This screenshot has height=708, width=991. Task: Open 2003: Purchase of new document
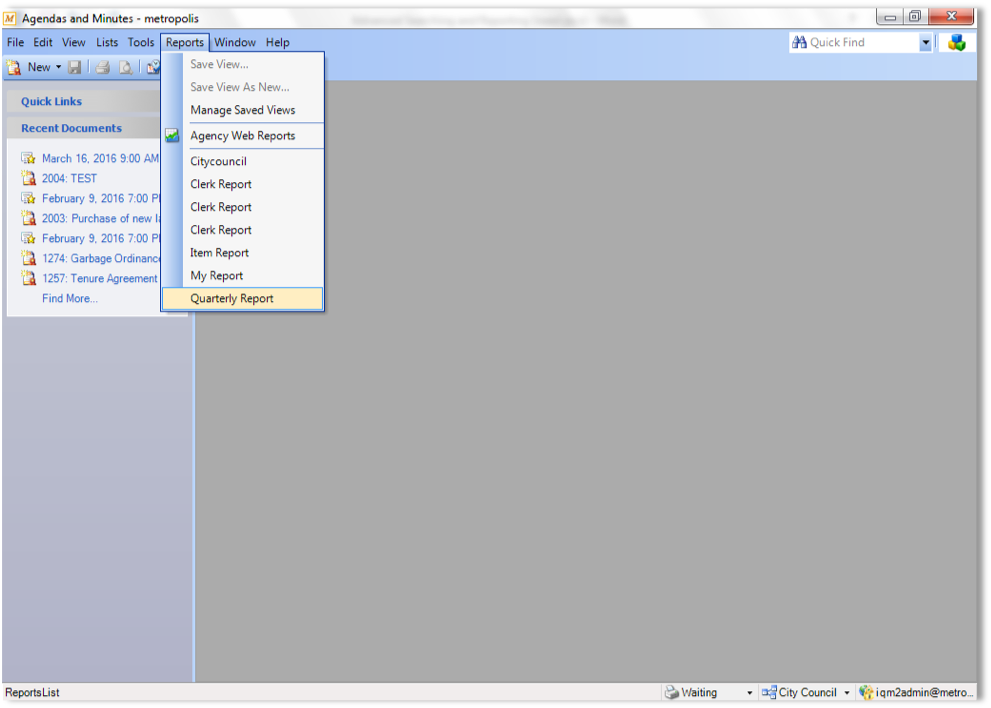click(100, 218)
